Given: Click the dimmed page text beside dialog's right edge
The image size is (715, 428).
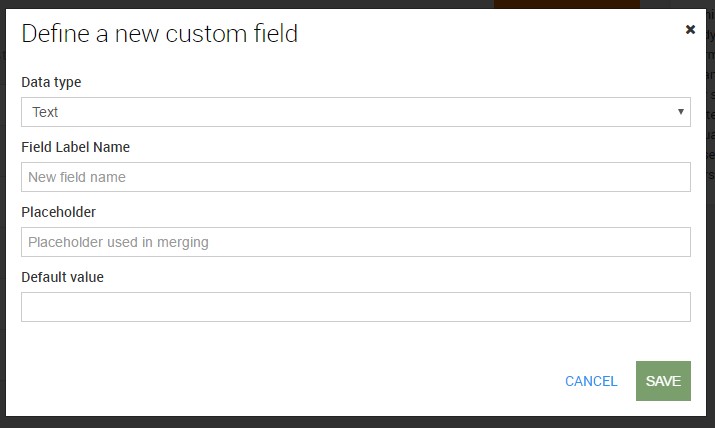Looking at the screenshot, I should point(710,91).
